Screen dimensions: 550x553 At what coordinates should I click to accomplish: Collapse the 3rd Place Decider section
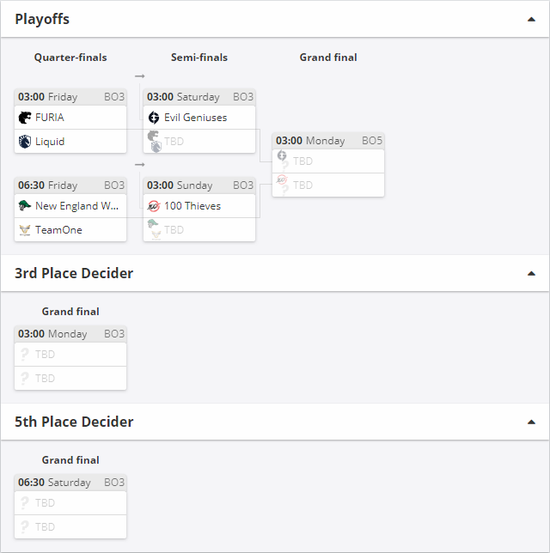(x=531, y=273)
